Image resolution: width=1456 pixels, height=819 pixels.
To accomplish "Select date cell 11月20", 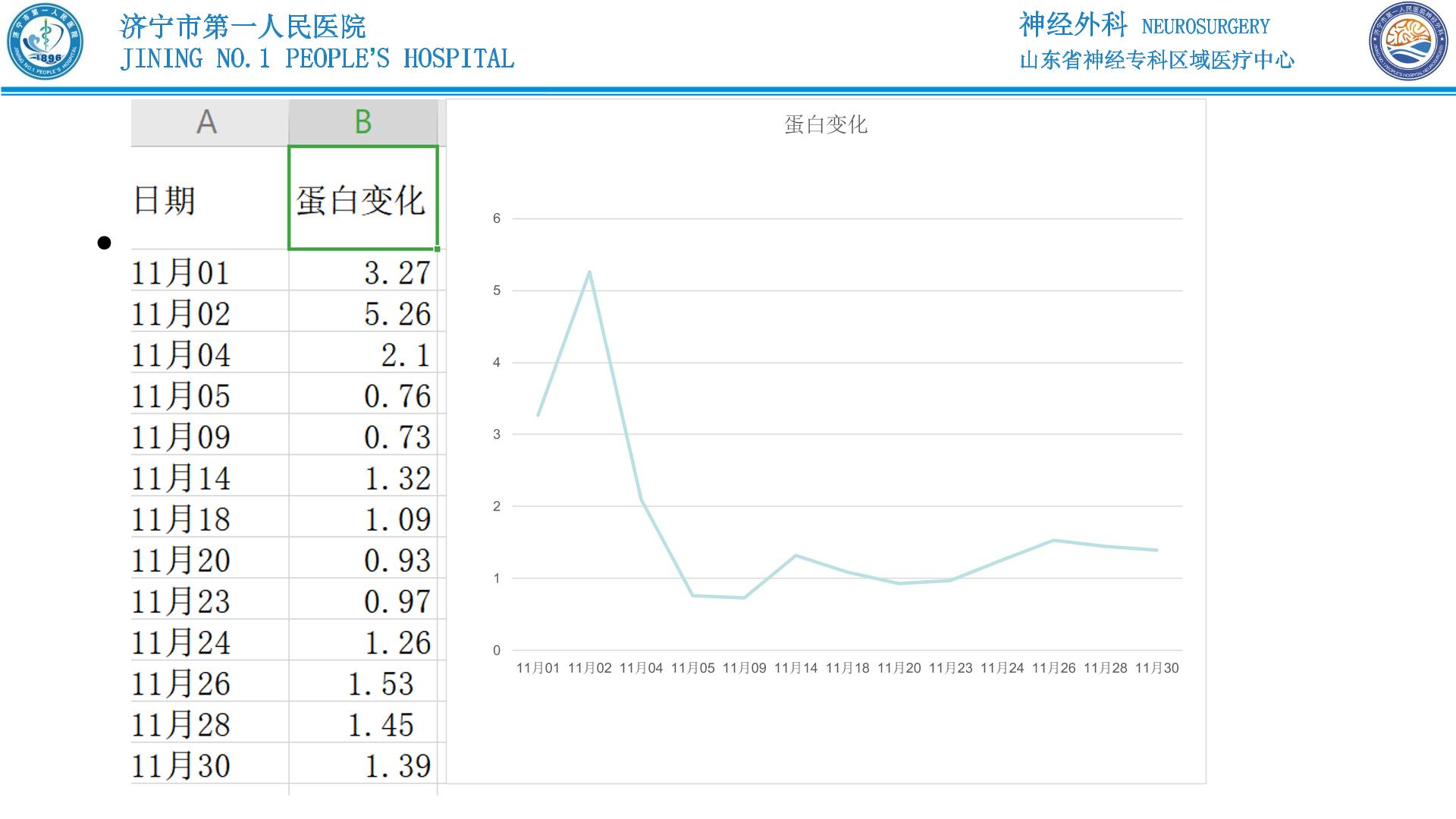I will (x=209, y=558).
